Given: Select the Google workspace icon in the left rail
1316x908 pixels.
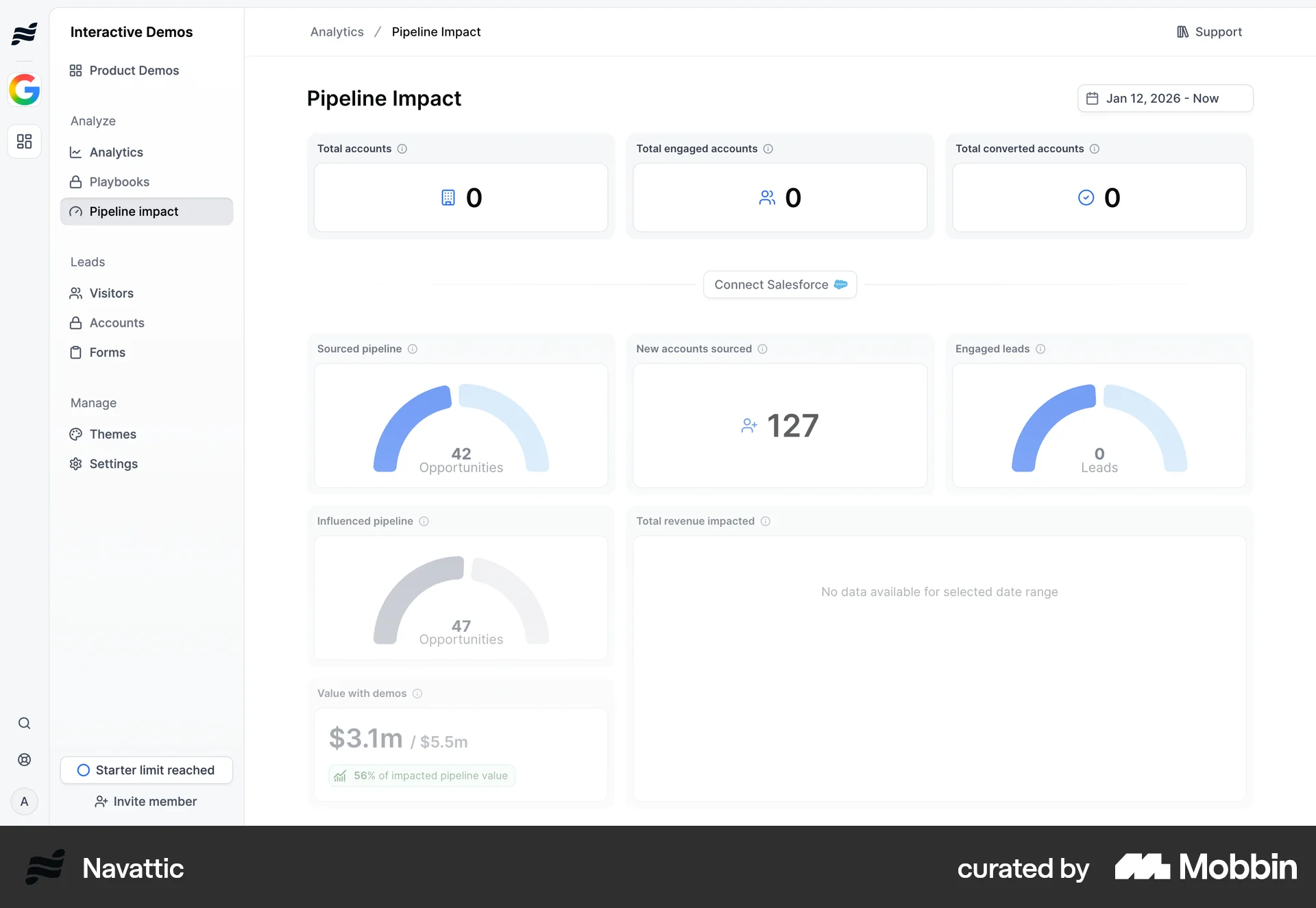Looking at the screenshot, I should pos(25,90).
